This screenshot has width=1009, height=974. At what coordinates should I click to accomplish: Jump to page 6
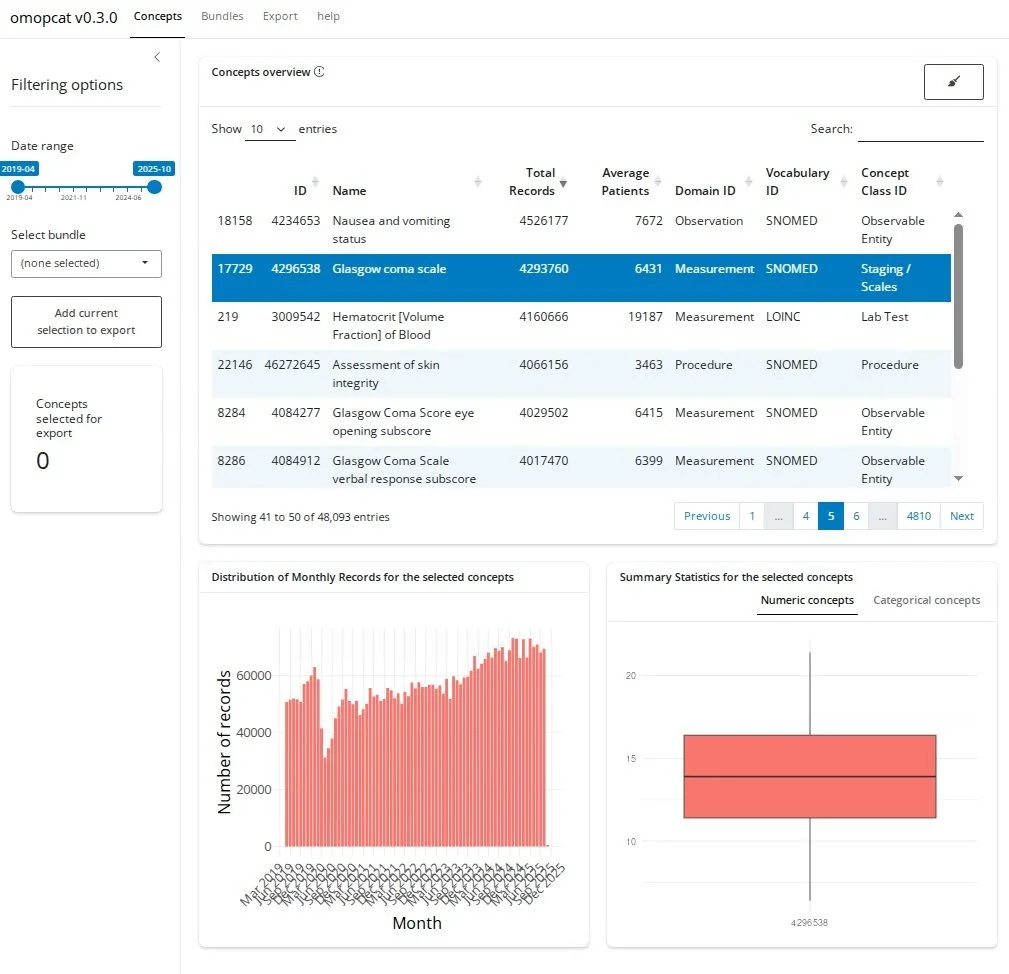pyautogui.click(x=856, y=516)
